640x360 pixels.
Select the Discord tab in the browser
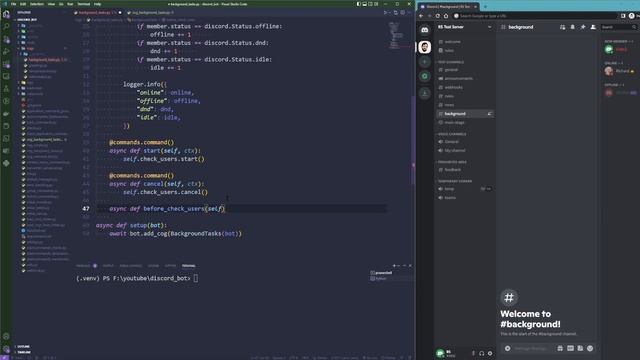[448, 7]
